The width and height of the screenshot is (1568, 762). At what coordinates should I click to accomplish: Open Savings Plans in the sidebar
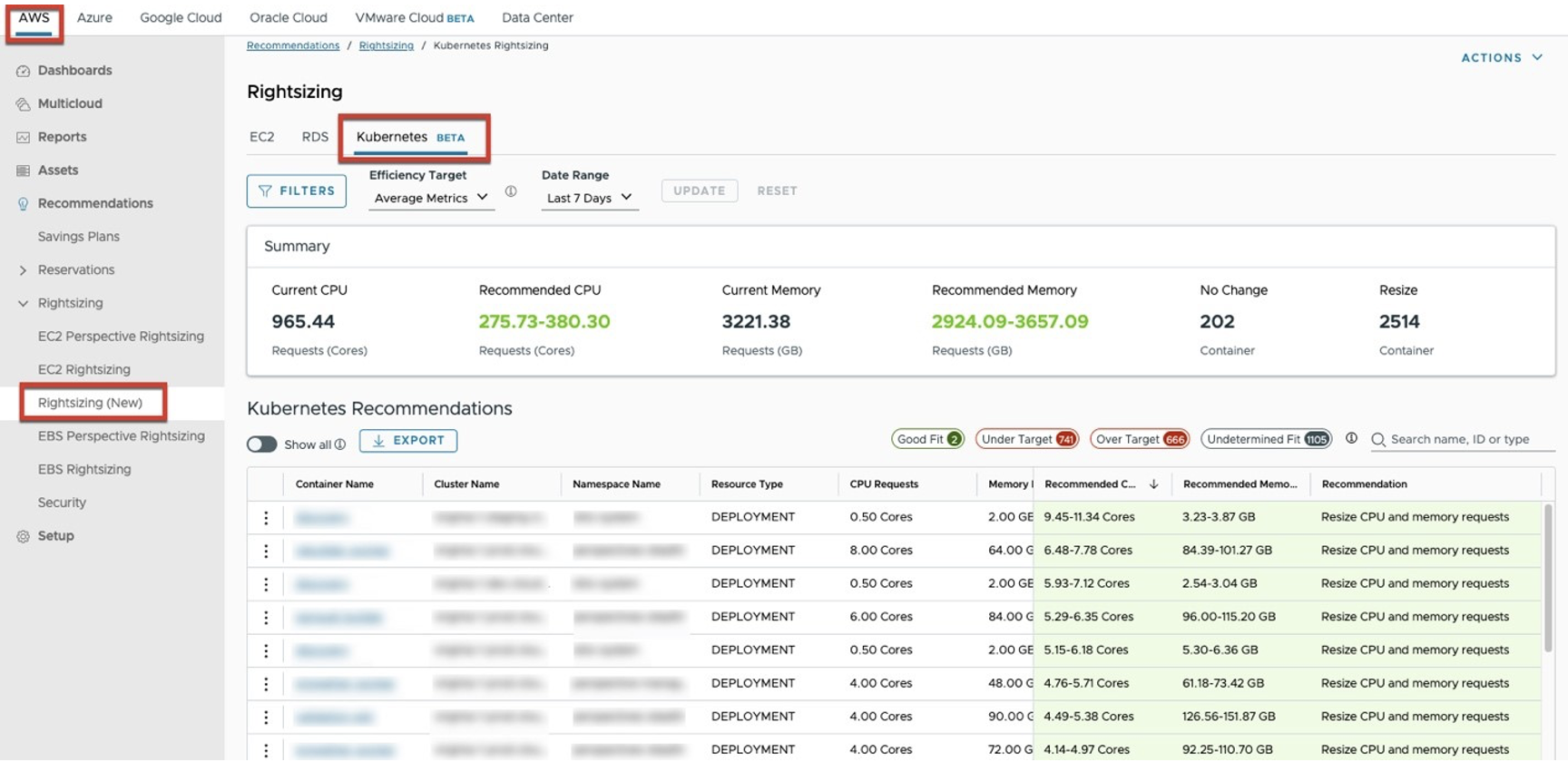79,237
